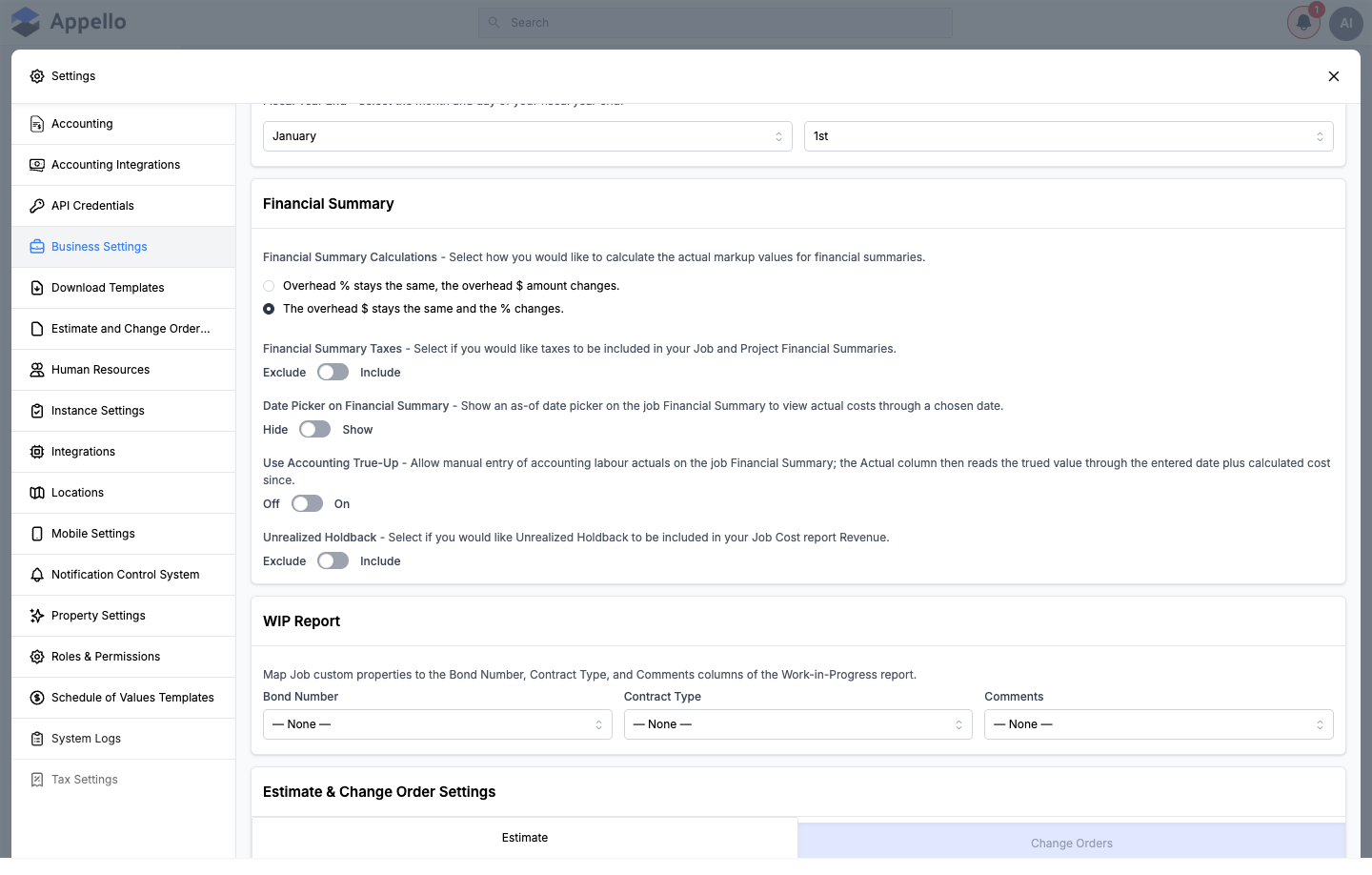Open the Bond Number dropdown
This screenshot has width=1372, height=875.
[437, 724]
